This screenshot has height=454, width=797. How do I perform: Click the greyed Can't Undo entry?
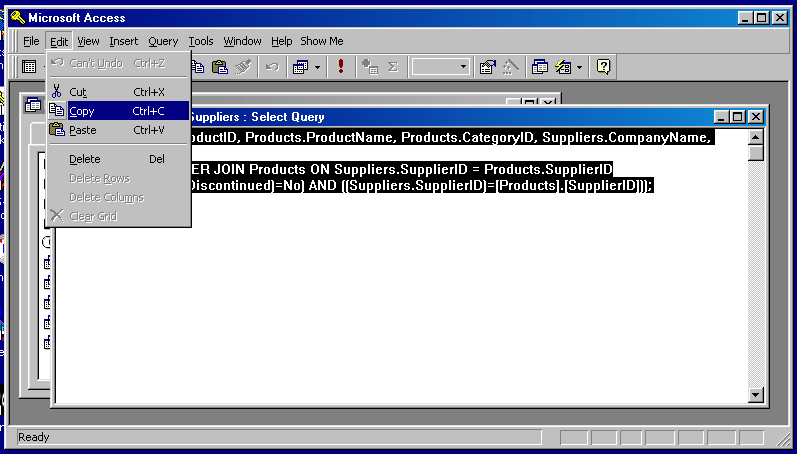118,64
